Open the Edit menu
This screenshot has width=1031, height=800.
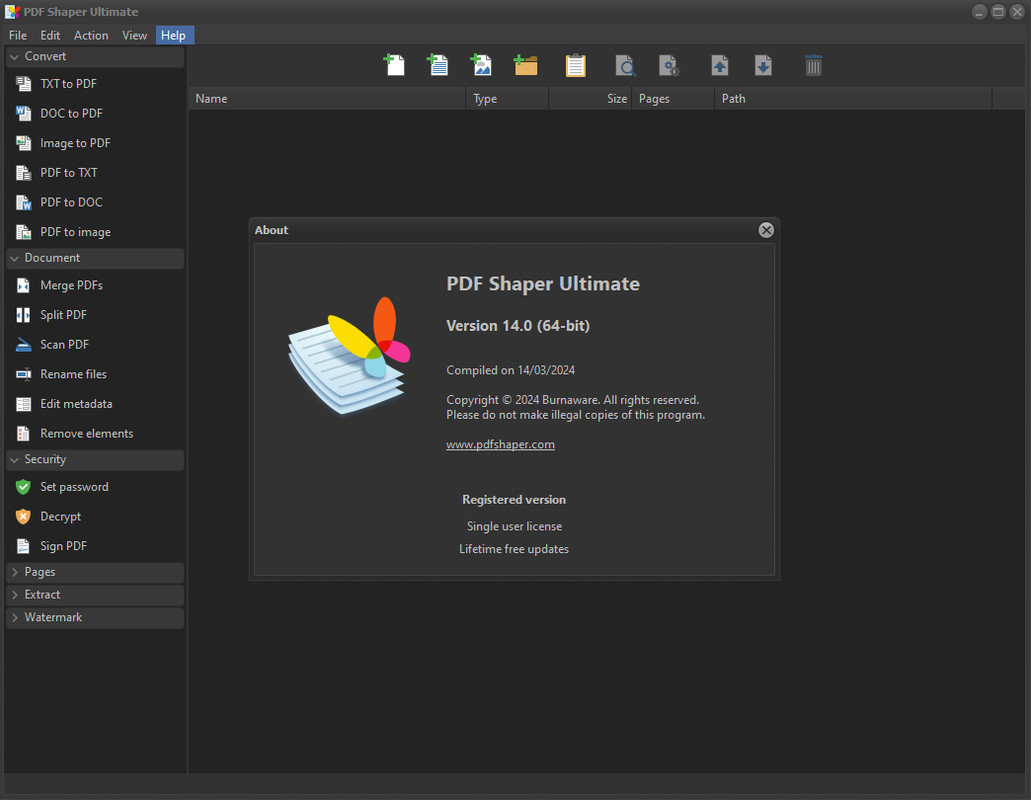tap(50, 35)
